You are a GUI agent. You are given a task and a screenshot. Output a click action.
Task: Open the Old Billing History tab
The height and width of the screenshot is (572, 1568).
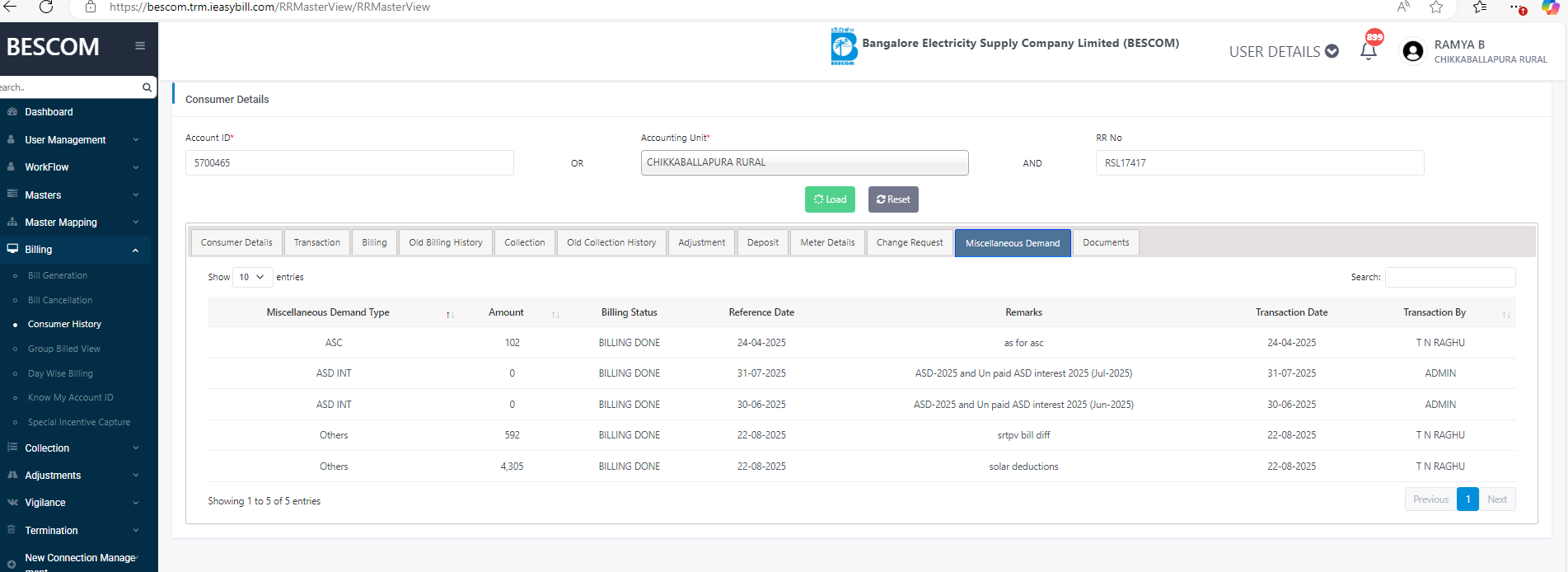pyautogui.click(x=445, y=242)
